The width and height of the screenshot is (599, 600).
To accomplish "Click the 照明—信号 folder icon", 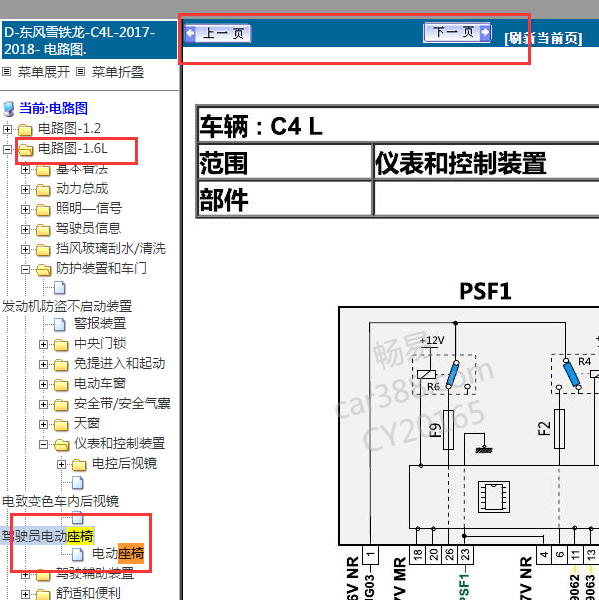I will pyautogui.click(x=43, y=209).
